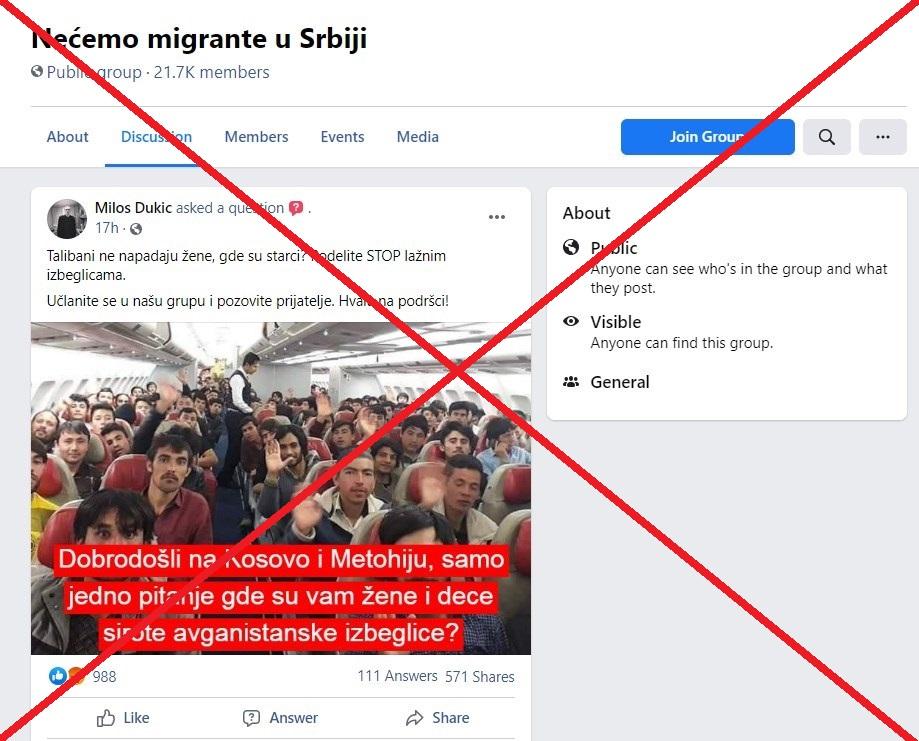Click the post's globe privacy icon
This screenshot has height=741, width=919.
click(x=136, y=229)
